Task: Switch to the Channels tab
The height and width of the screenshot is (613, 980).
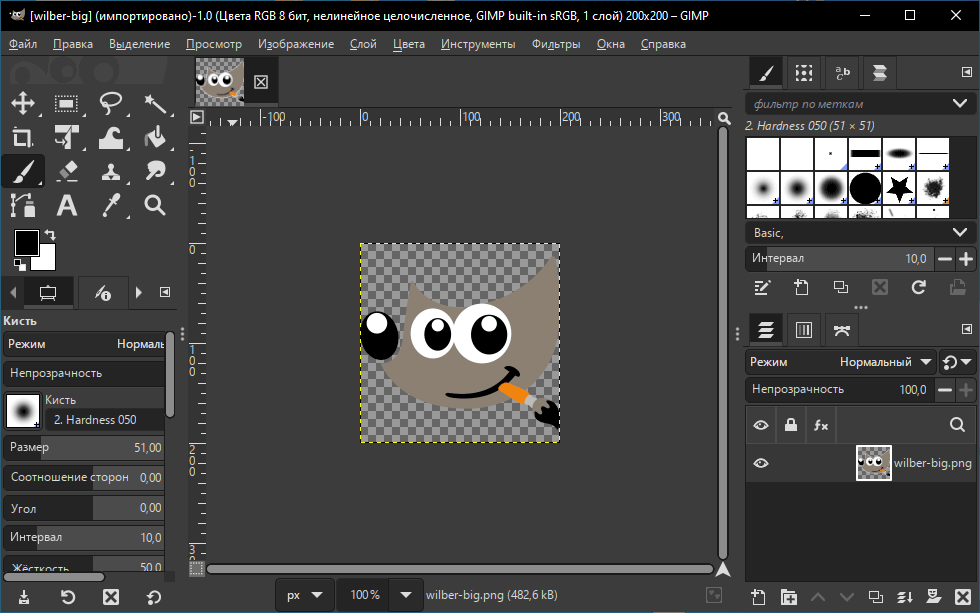Action: pyautogui.click(x=804, y=330)
